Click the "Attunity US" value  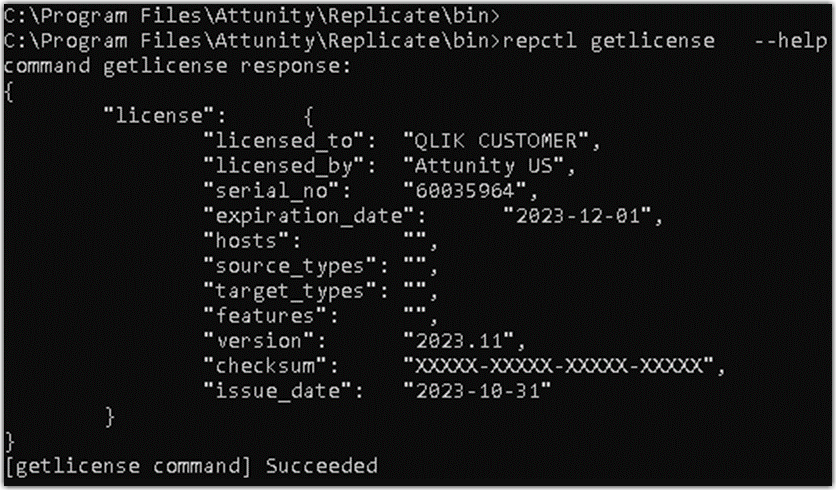(484, 164)
